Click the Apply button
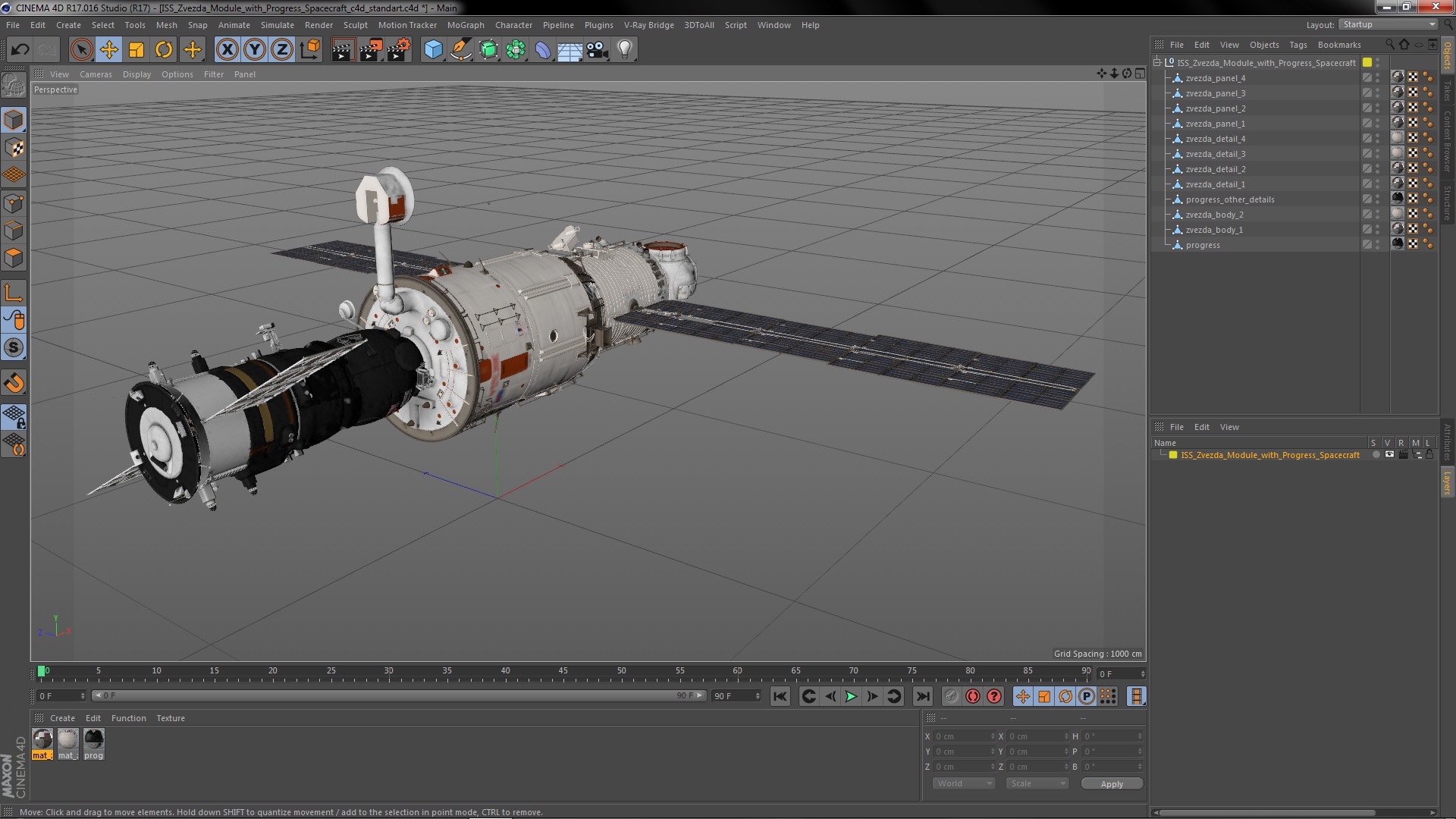 (1111, 784)
